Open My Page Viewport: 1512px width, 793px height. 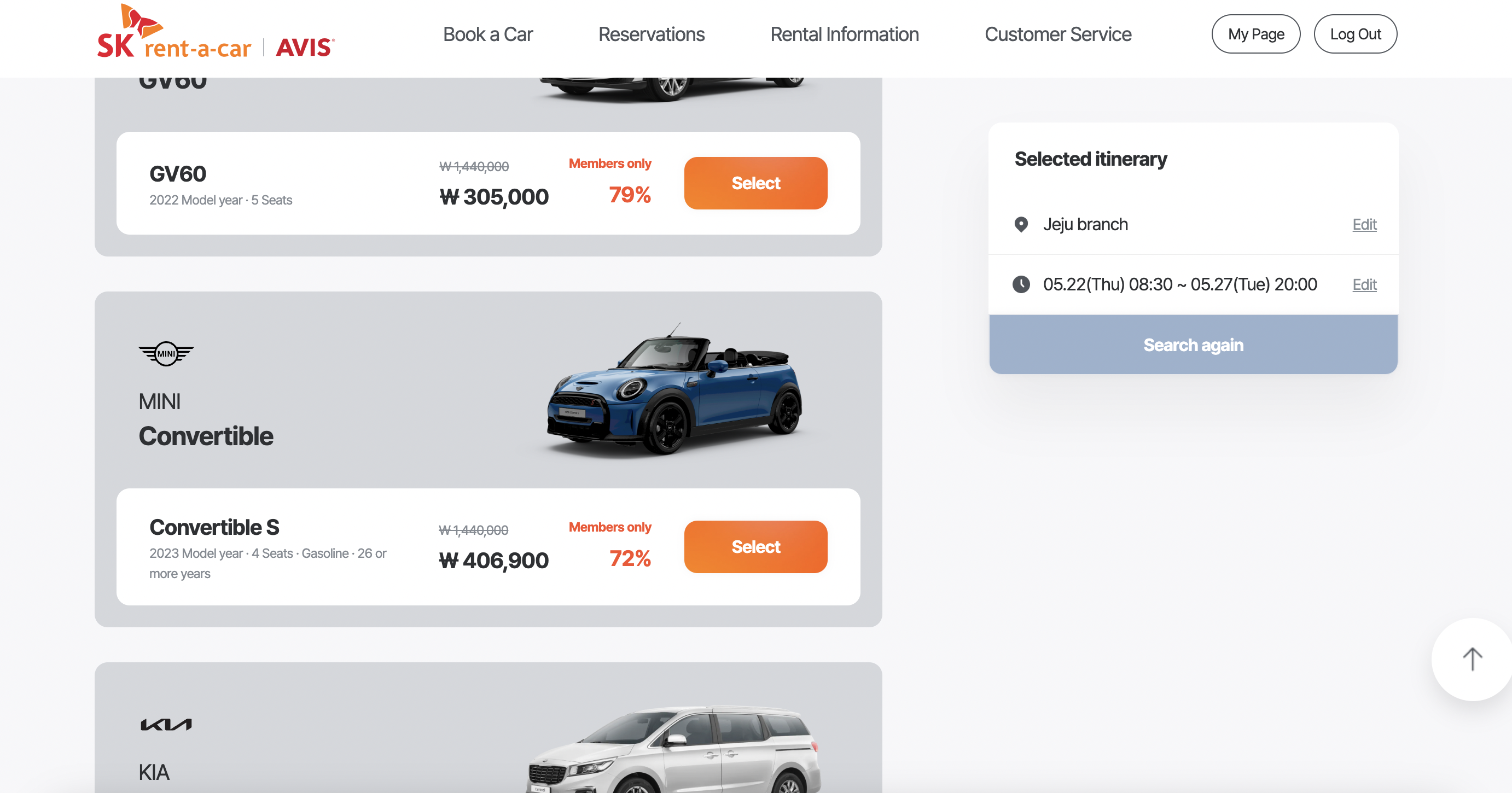click(x=1256, y=34)
